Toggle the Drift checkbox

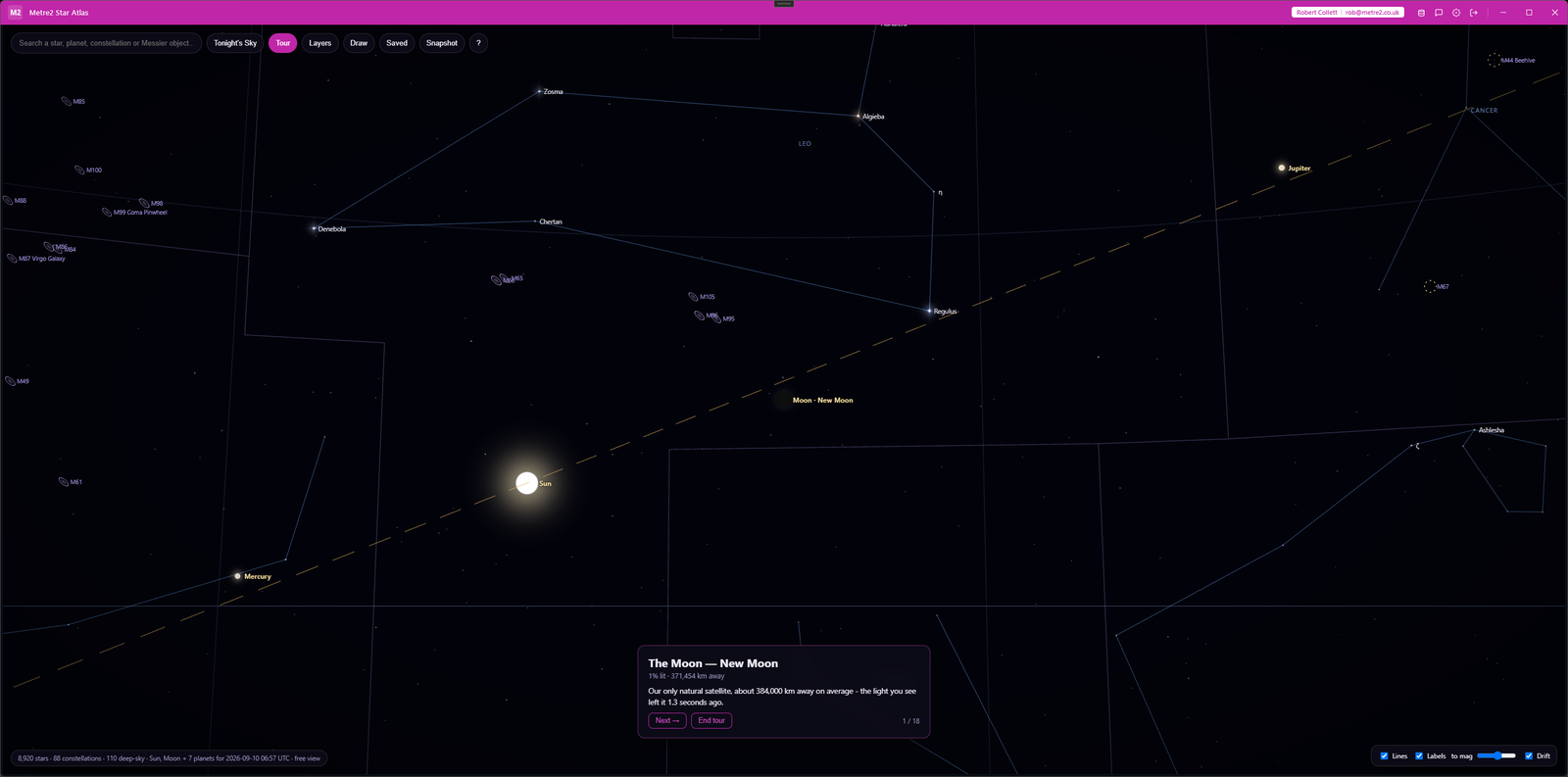1528,755
